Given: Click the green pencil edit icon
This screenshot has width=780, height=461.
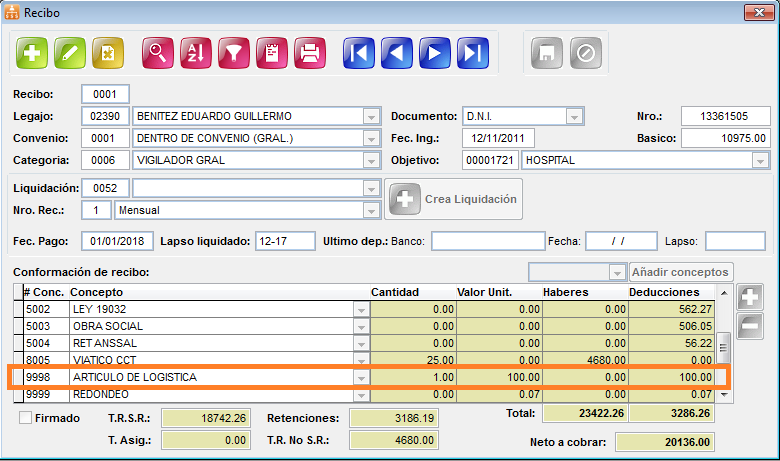Looking at the screenshot, I should pos(70,53).
